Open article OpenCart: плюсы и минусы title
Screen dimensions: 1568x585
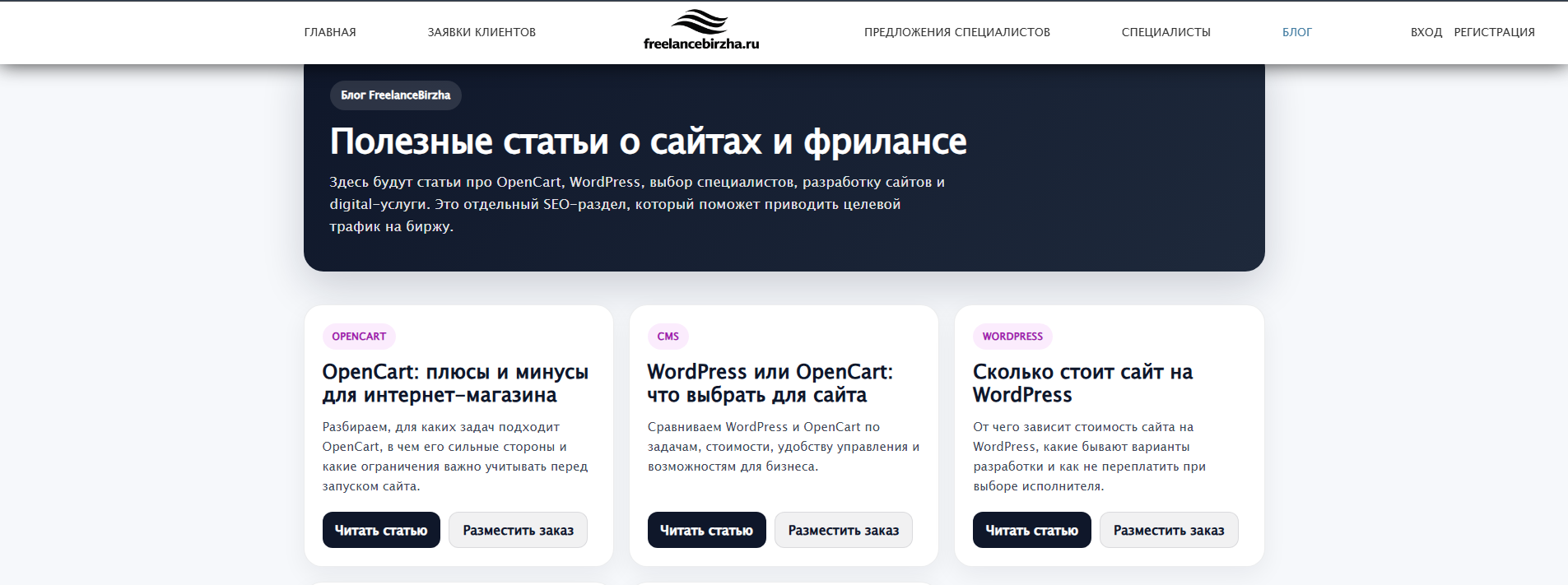point(455,383)
